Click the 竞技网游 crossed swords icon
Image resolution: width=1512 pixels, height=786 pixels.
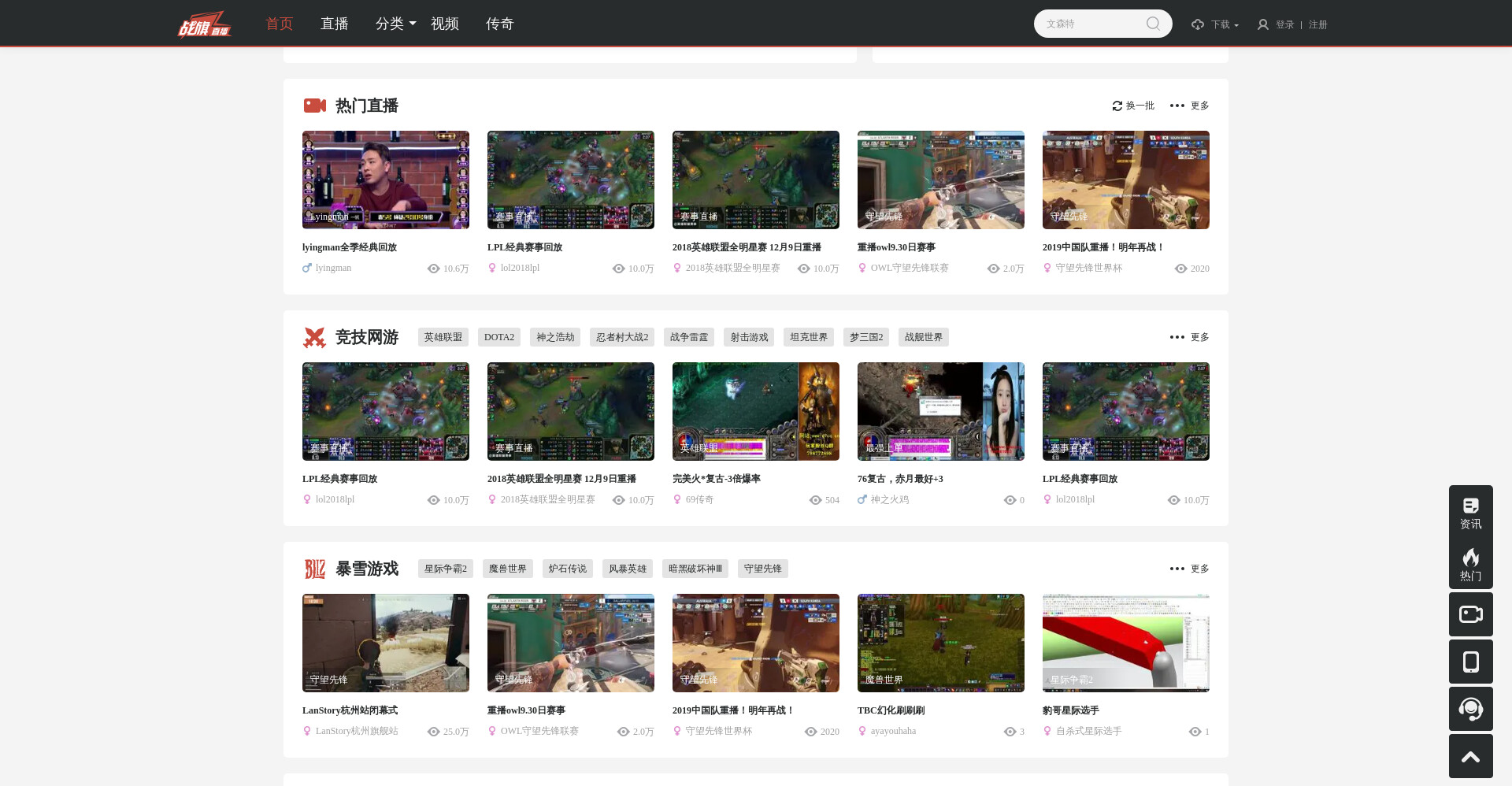click(x=314, y=337)
